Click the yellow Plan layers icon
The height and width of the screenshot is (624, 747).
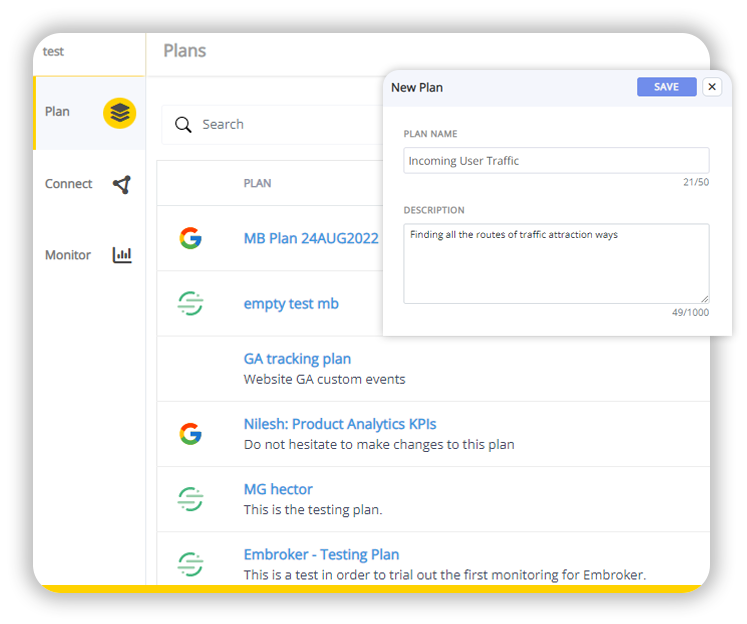point(119,113)
